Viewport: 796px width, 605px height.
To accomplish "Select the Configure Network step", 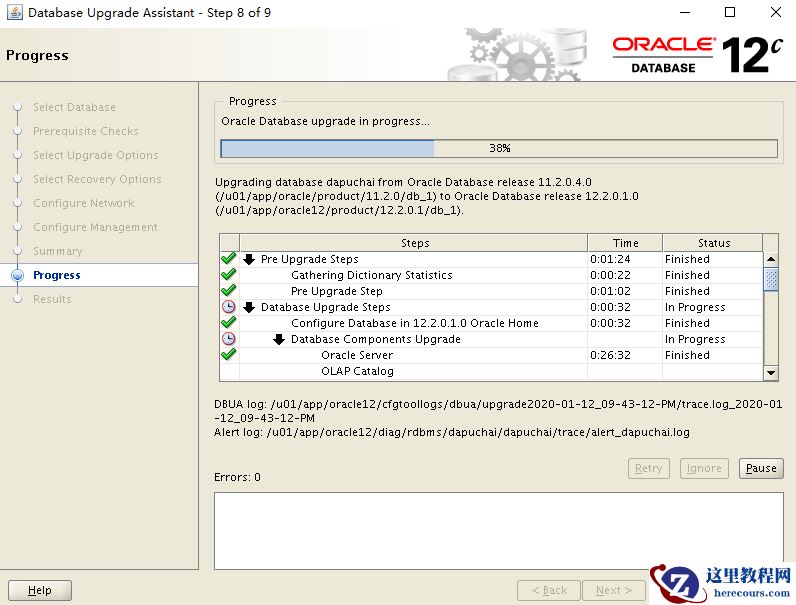I will 83,203.
